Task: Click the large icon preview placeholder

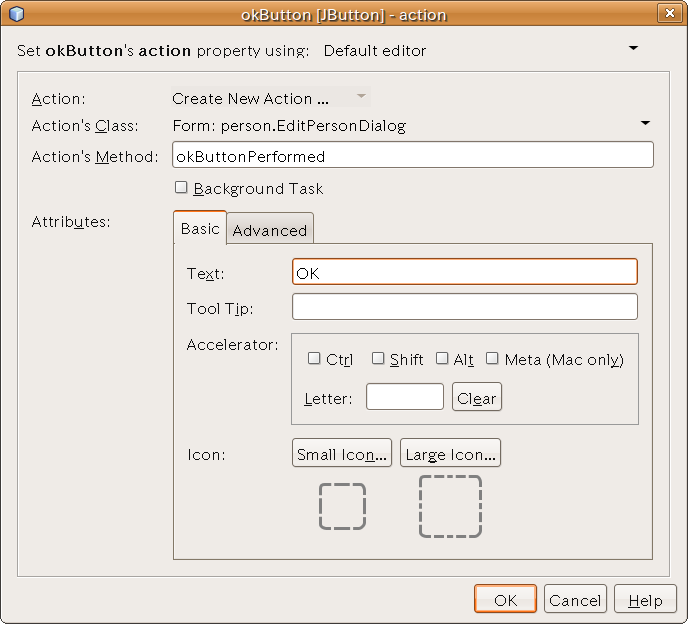Action: [x=450, y=506]
